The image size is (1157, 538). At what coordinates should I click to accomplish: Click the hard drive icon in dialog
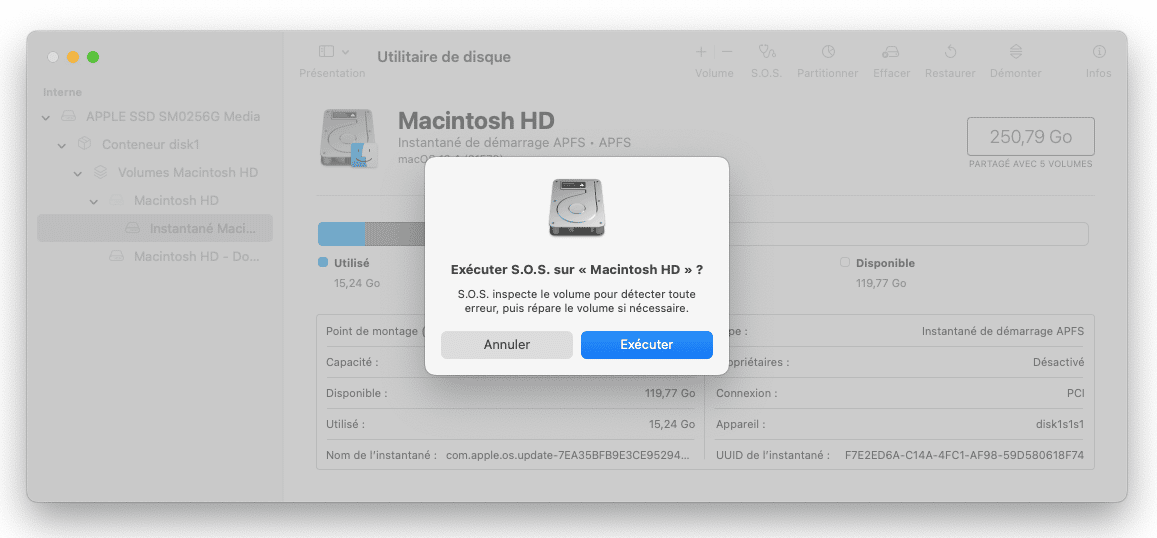[x=577, y=208]
